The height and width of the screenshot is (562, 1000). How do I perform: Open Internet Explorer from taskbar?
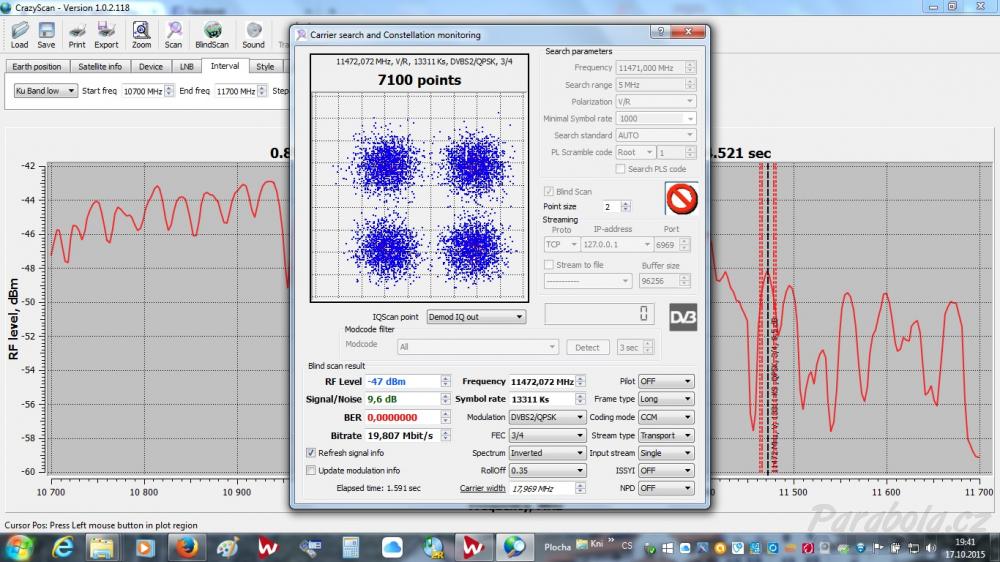pyautogui.click(x=62, y=547)
